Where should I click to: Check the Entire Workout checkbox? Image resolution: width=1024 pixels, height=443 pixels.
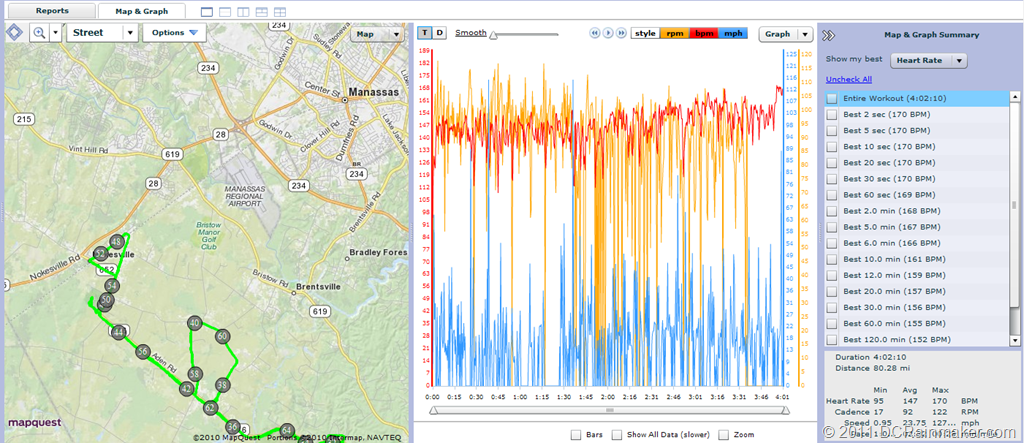[x=831, y=99]
